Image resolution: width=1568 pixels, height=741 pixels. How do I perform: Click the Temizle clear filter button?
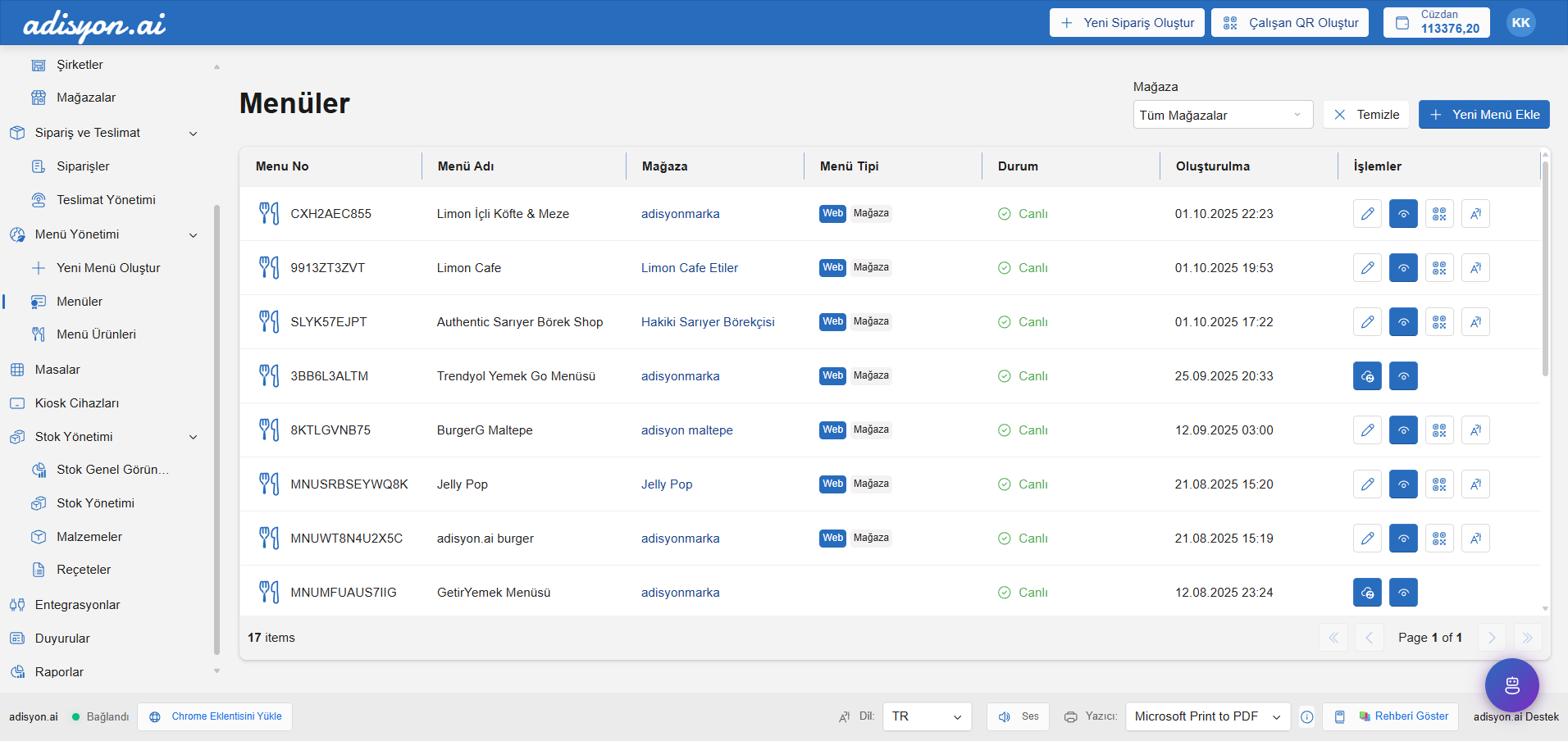pos(1366,115)
